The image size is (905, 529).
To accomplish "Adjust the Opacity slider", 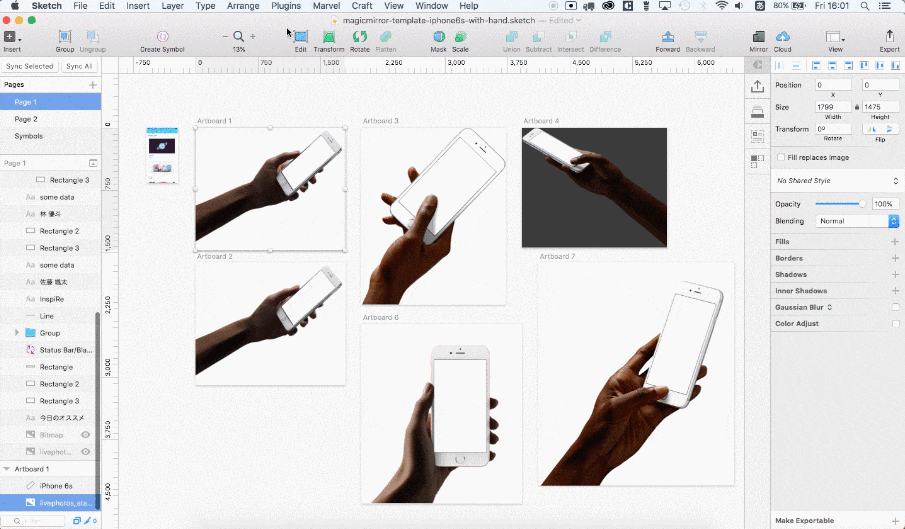I will point(840,204).
